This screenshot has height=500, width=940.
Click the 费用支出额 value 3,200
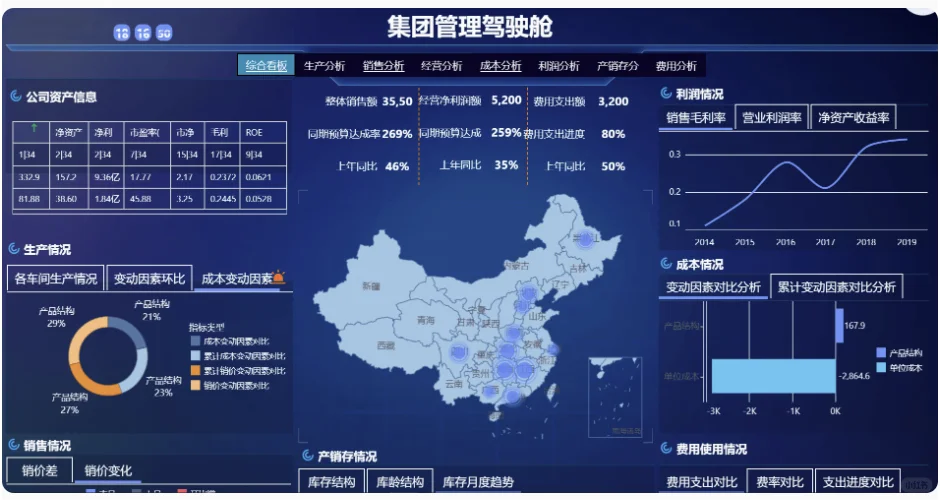pyautogui.click(x=613, y=101)
